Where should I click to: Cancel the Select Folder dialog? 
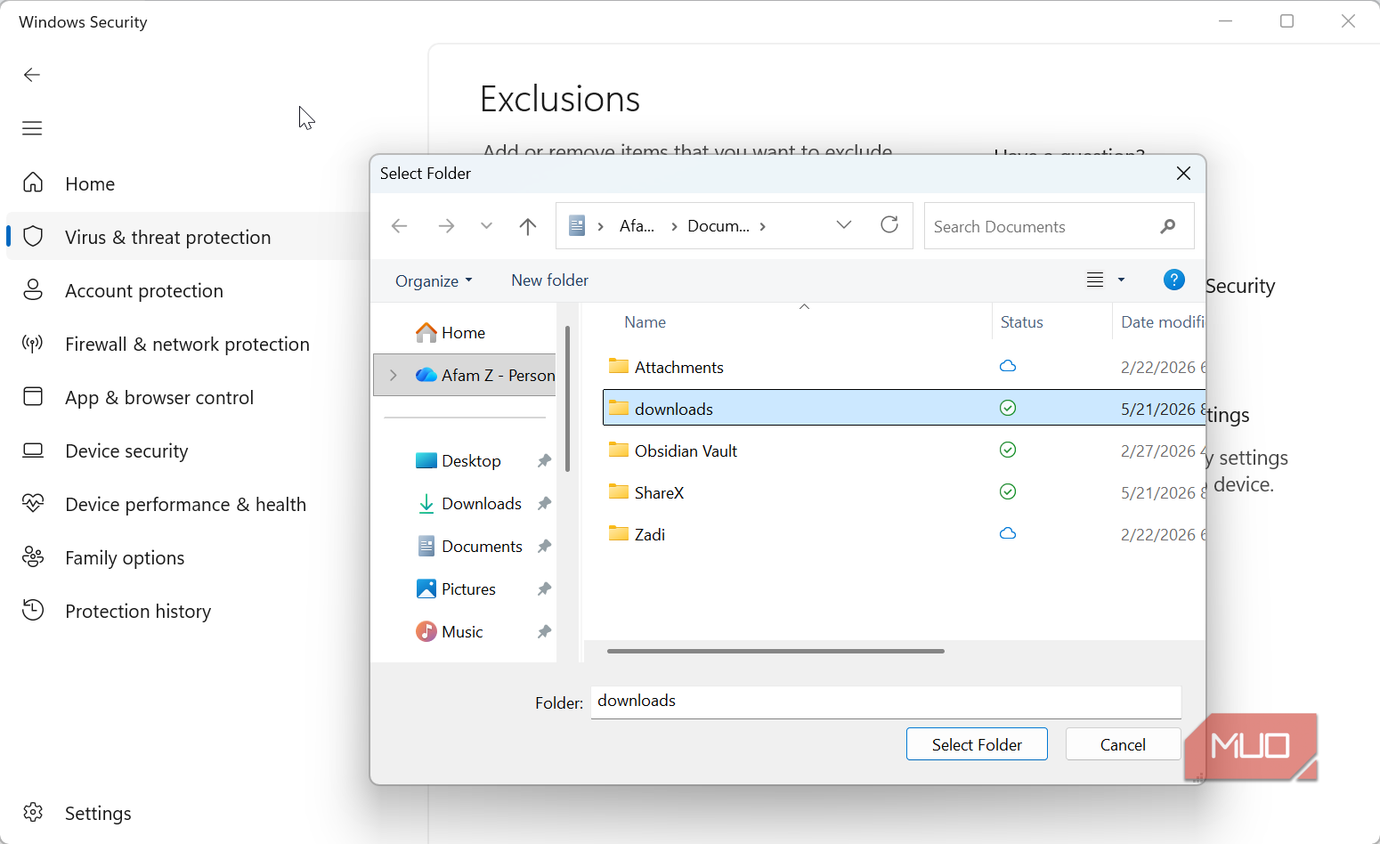click(x=1123, y=745)
